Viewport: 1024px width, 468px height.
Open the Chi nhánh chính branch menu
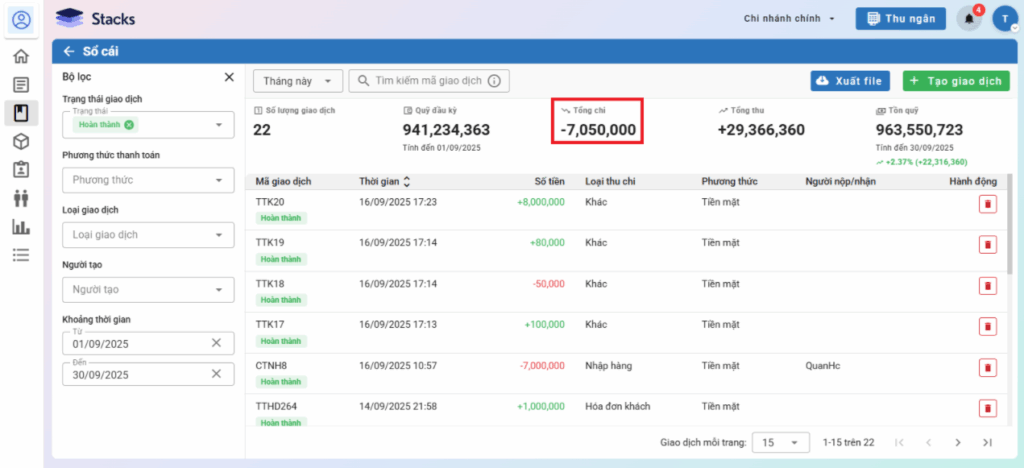click(x=788, y=19)
